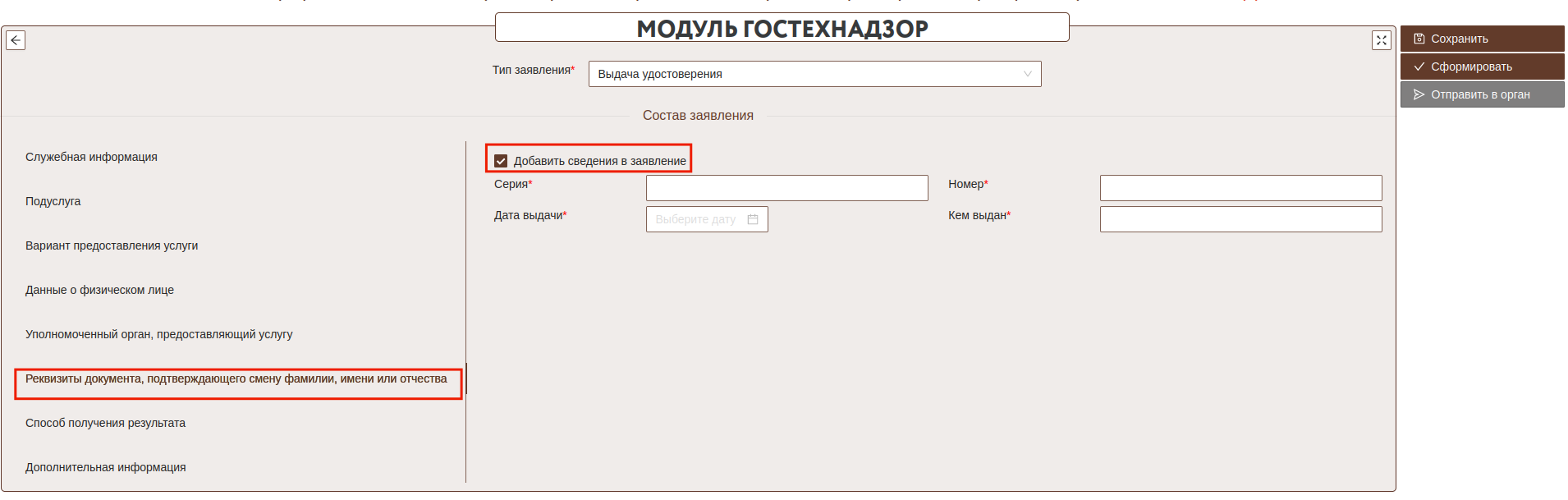Image resolution: width=1568 pixels, height=500 pixels.
Task: Click the collapse fullscreen icon
Action: coord(1381,40)
